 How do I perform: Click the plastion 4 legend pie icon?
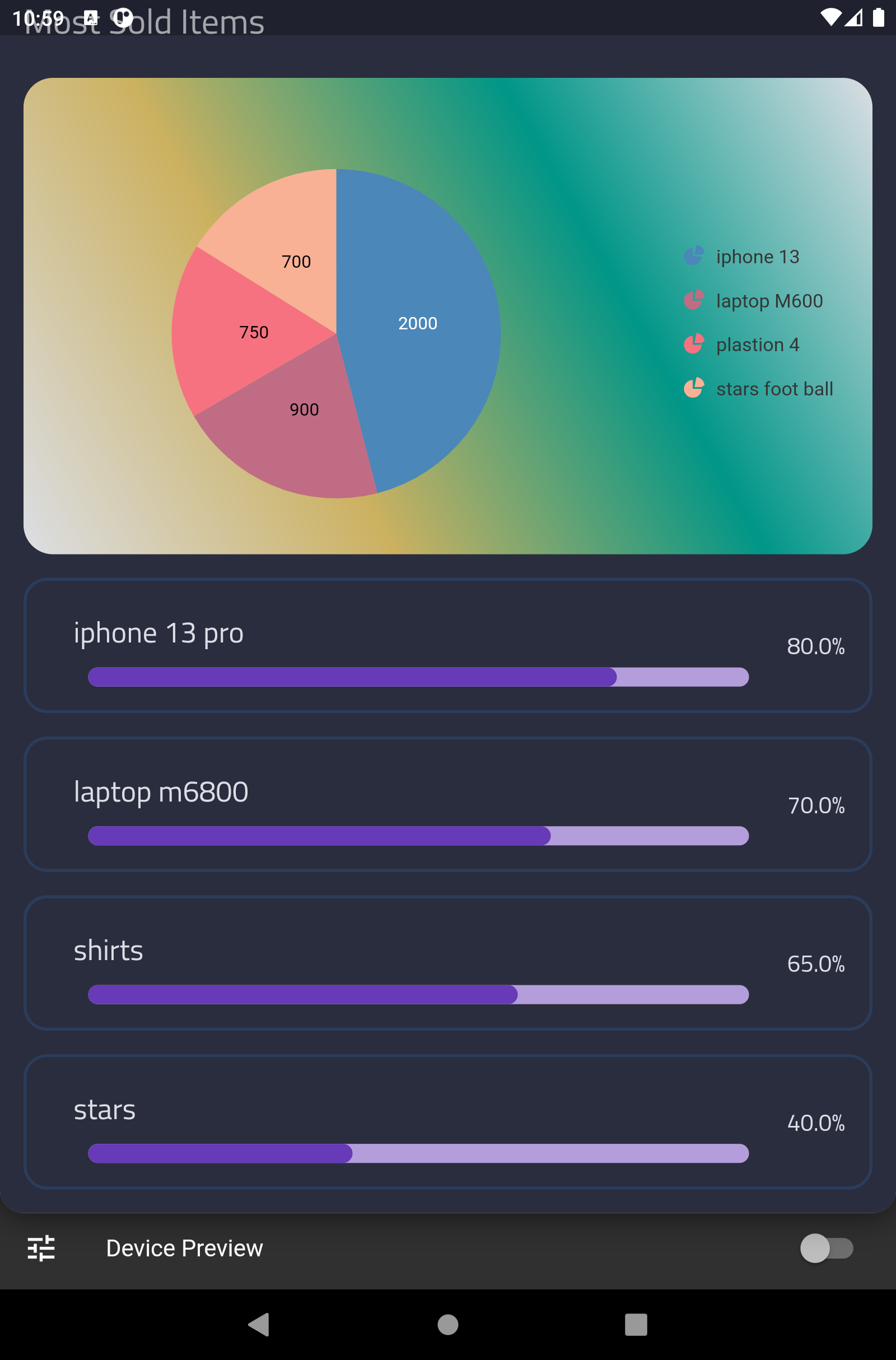[694, 344]
